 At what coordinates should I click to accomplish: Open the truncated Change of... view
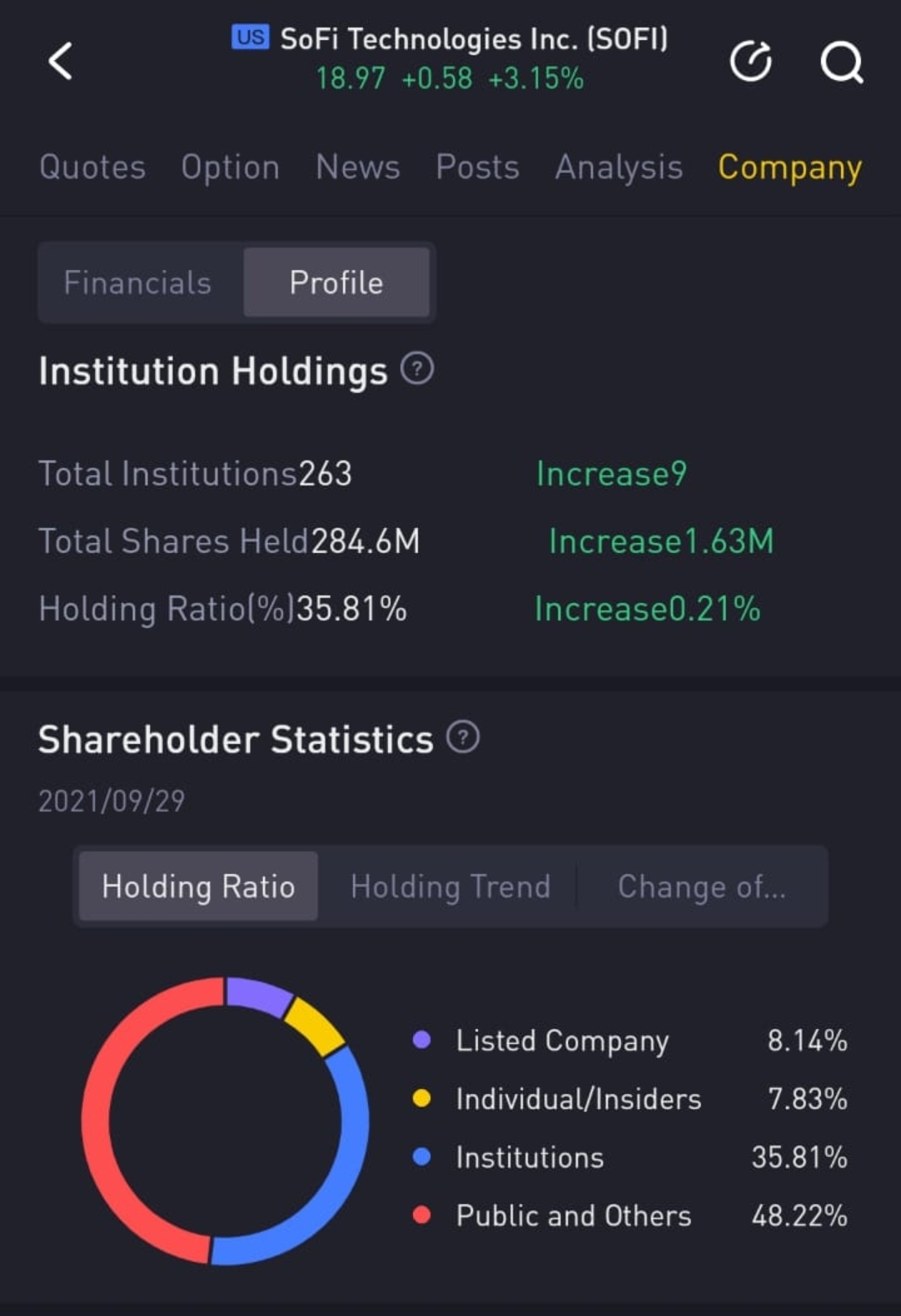(x=702, y=886)
